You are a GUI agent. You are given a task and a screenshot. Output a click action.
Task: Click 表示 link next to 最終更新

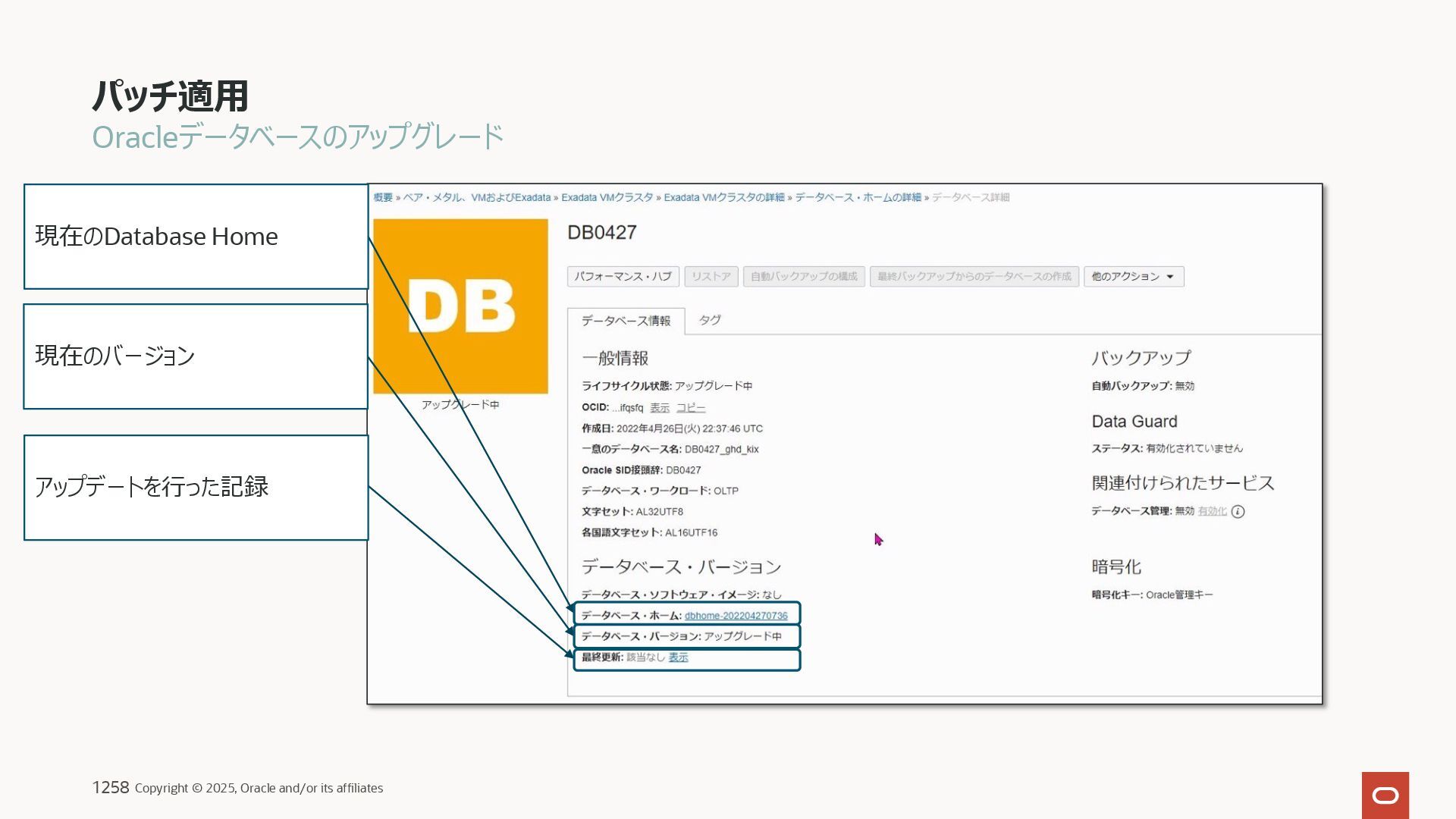coord(678,657)
